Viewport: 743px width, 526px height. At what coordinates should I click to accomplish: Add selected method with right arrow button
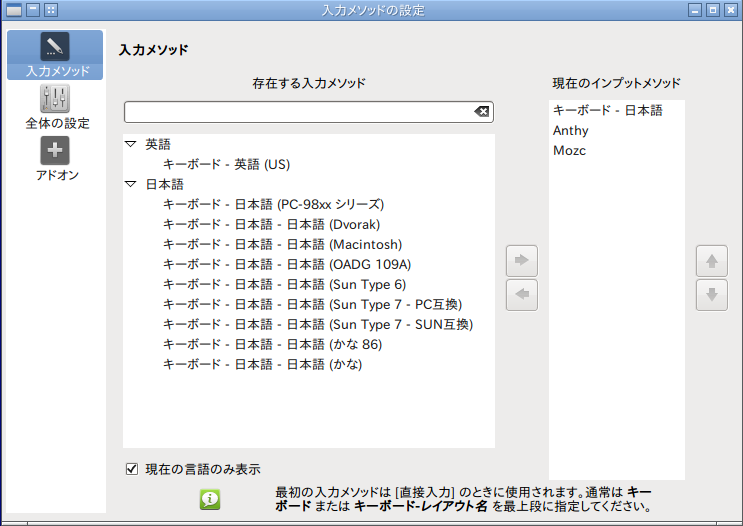522,261
